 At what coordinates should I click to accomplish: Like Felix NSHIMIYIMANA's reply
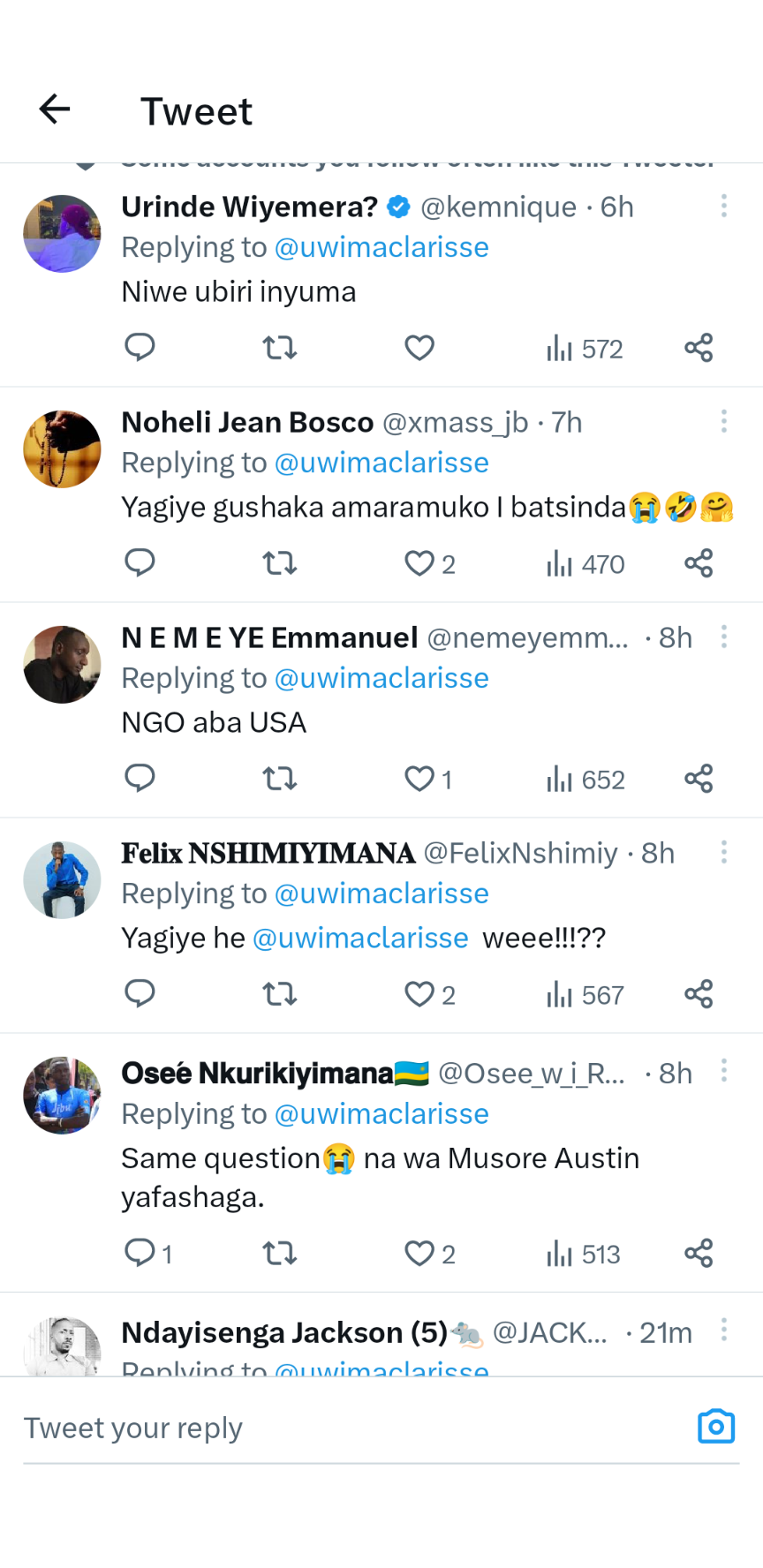(x=429, y=995)
